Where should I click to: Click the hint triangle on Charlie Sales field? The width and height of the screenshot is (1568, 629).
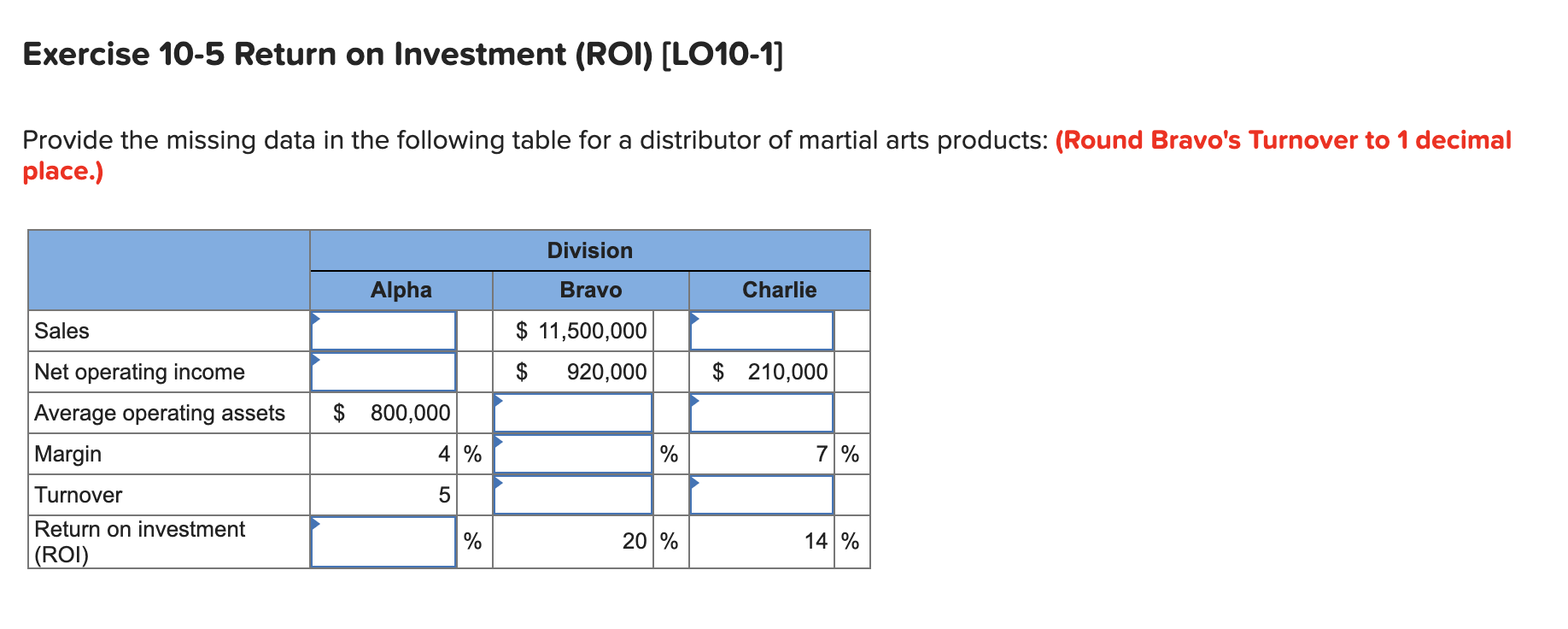(x=695, y=317)
